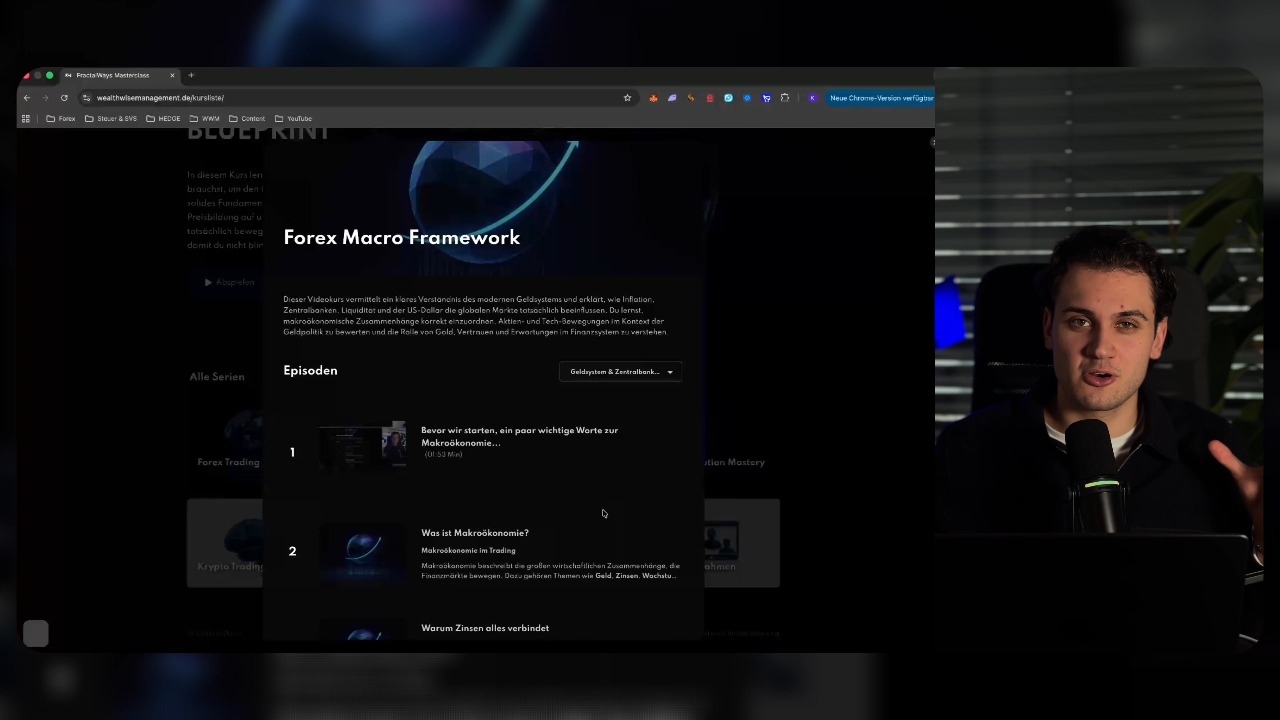
Task: Reload the page with the refresh icon
Action: coord(64,98)
